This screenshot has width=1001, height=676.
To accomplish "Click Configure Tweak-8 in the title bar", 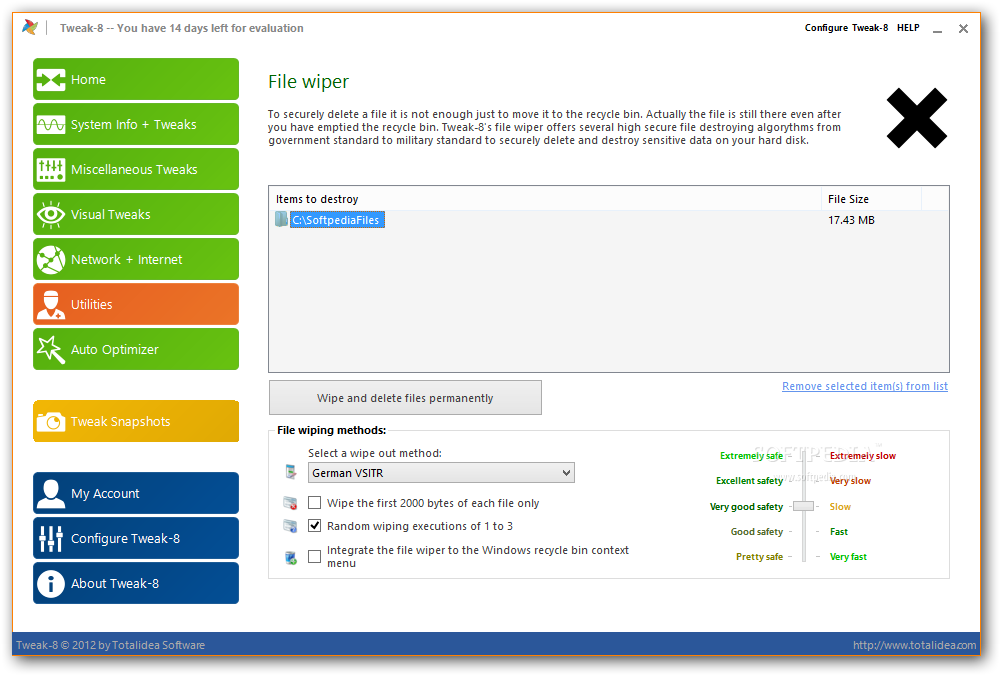I will pos(846,28).
